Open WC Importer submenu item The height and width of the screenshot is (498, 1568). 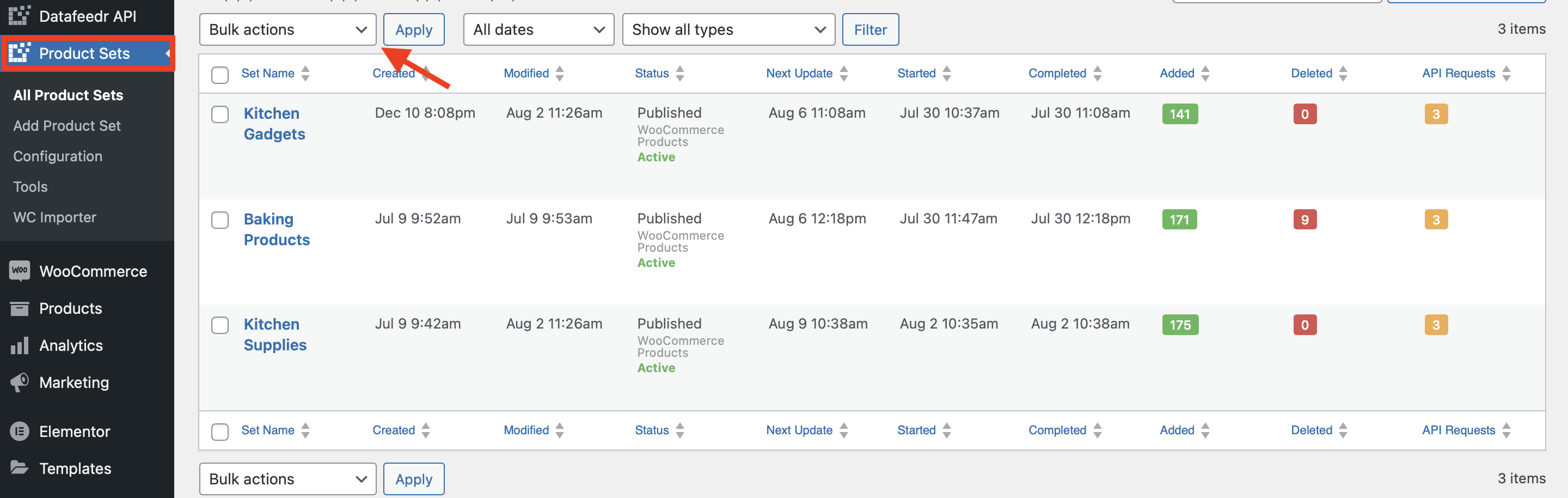tap(55, 217)
